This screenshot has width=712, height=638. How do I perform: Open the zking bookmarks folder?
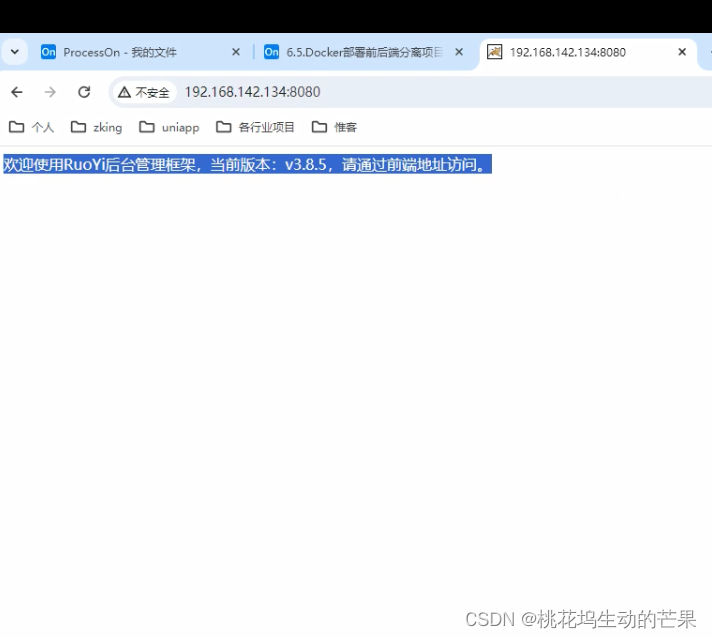pos(97,127)
